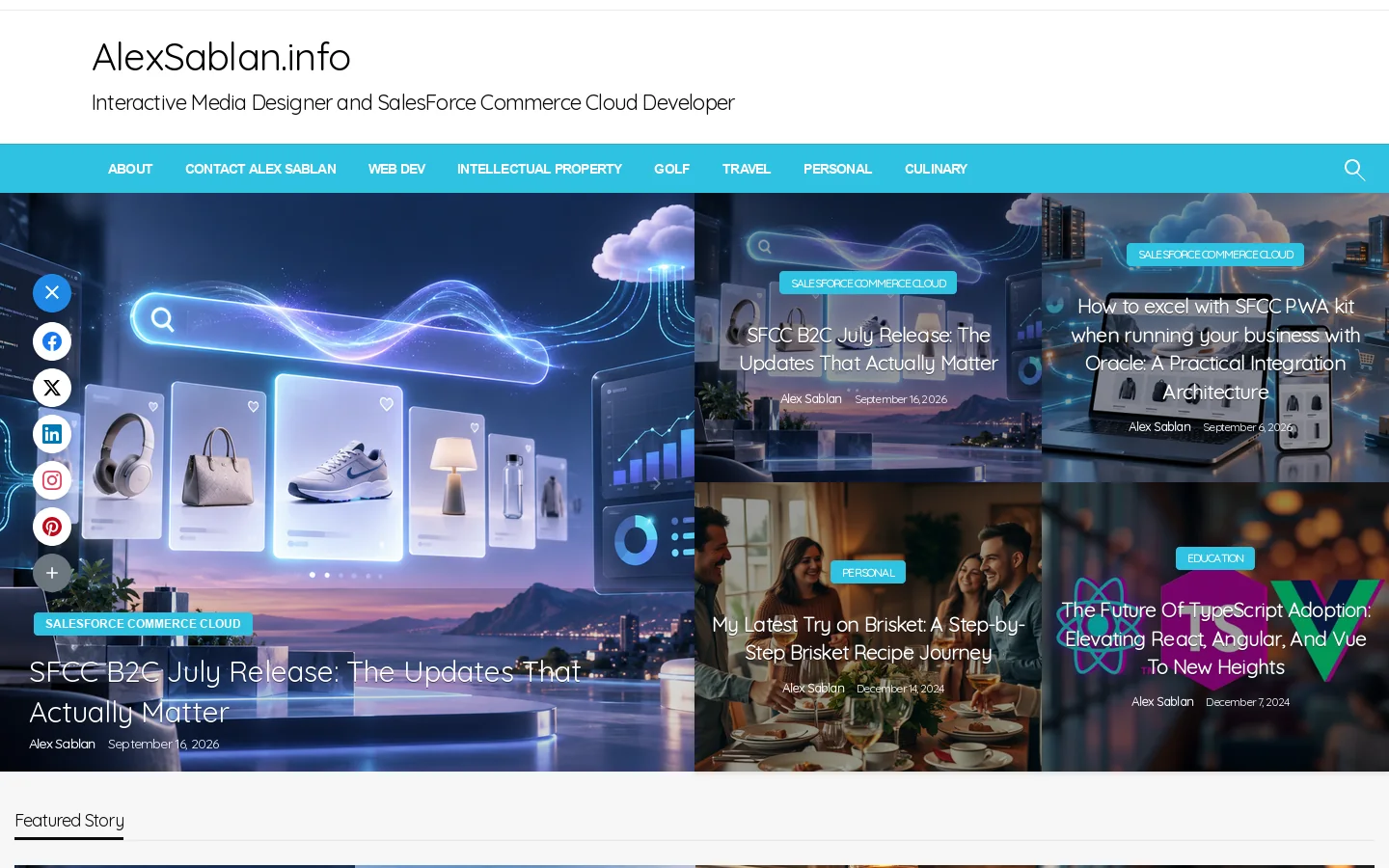The width and height of the screenshot is (1389, 868).
Task: Share on X (Twitter) icon
Action: click(x=52, y=388)
